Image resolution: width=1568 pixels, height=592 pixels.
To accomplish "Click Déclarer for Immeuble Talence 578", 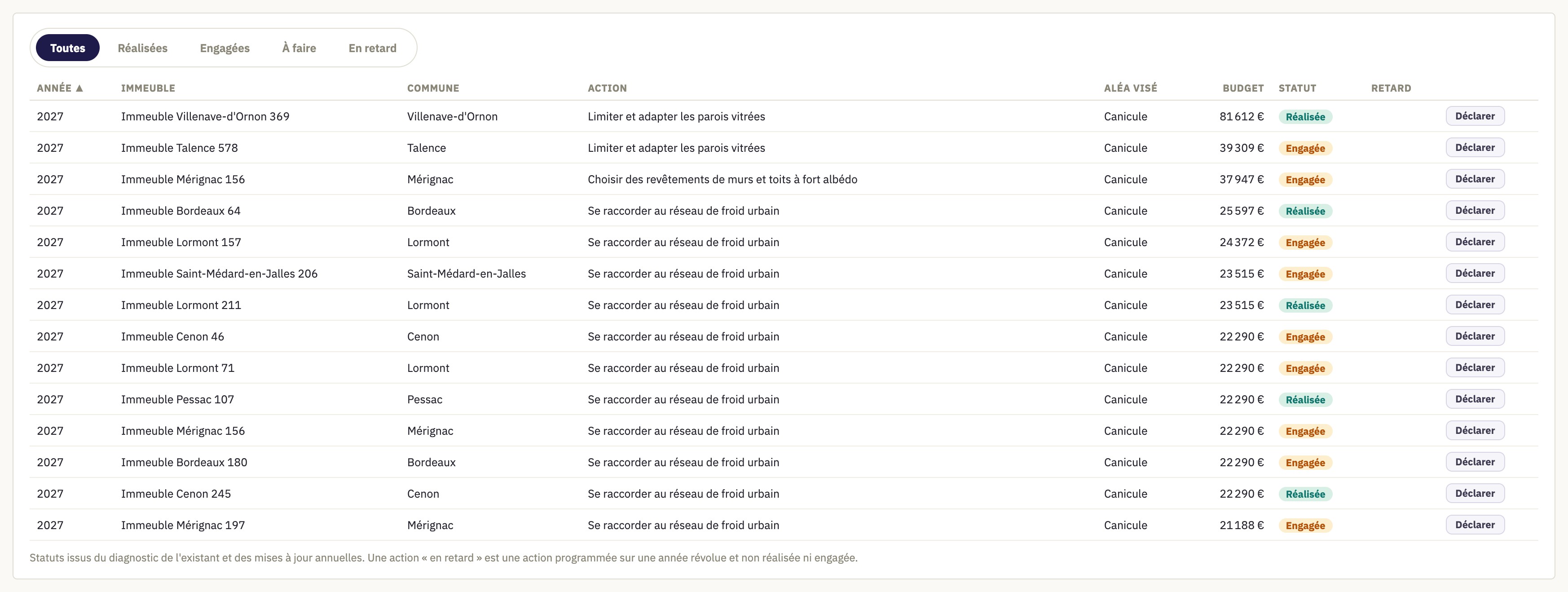I will pyautogui.click(x=1475, y=148).
